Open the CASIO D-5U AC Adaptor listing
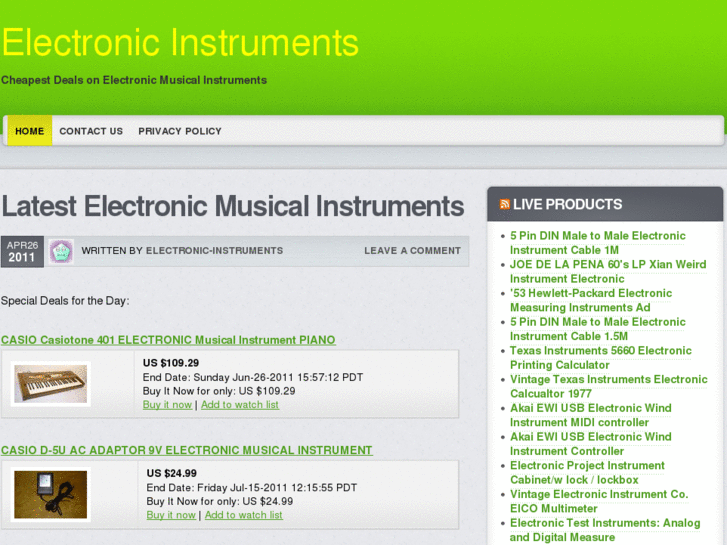The height and width of the screenshot is (545, 727). coord(186,450)
